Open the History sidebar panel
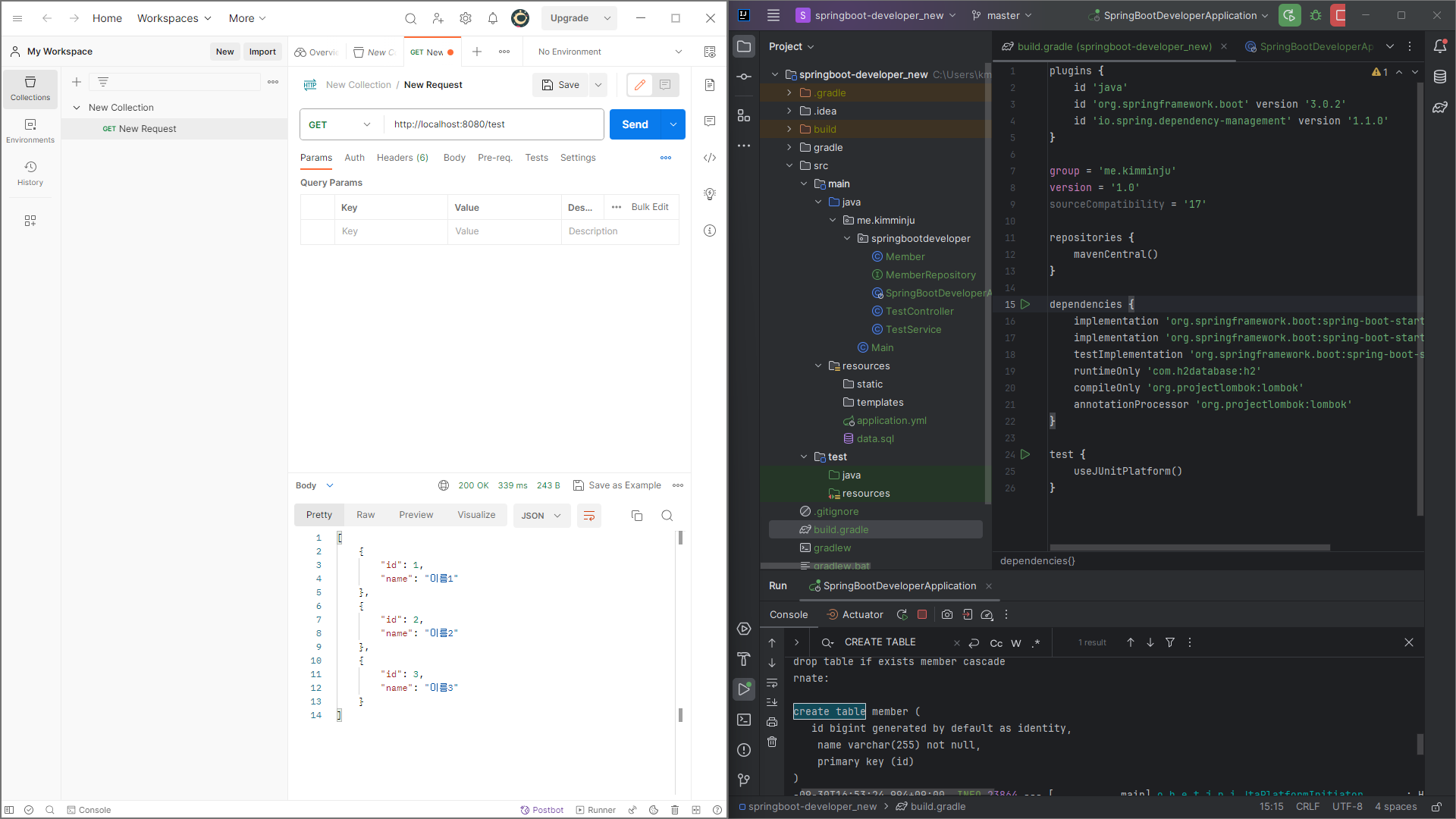This screenshot has width=1456, height=819. pos(30,173)
